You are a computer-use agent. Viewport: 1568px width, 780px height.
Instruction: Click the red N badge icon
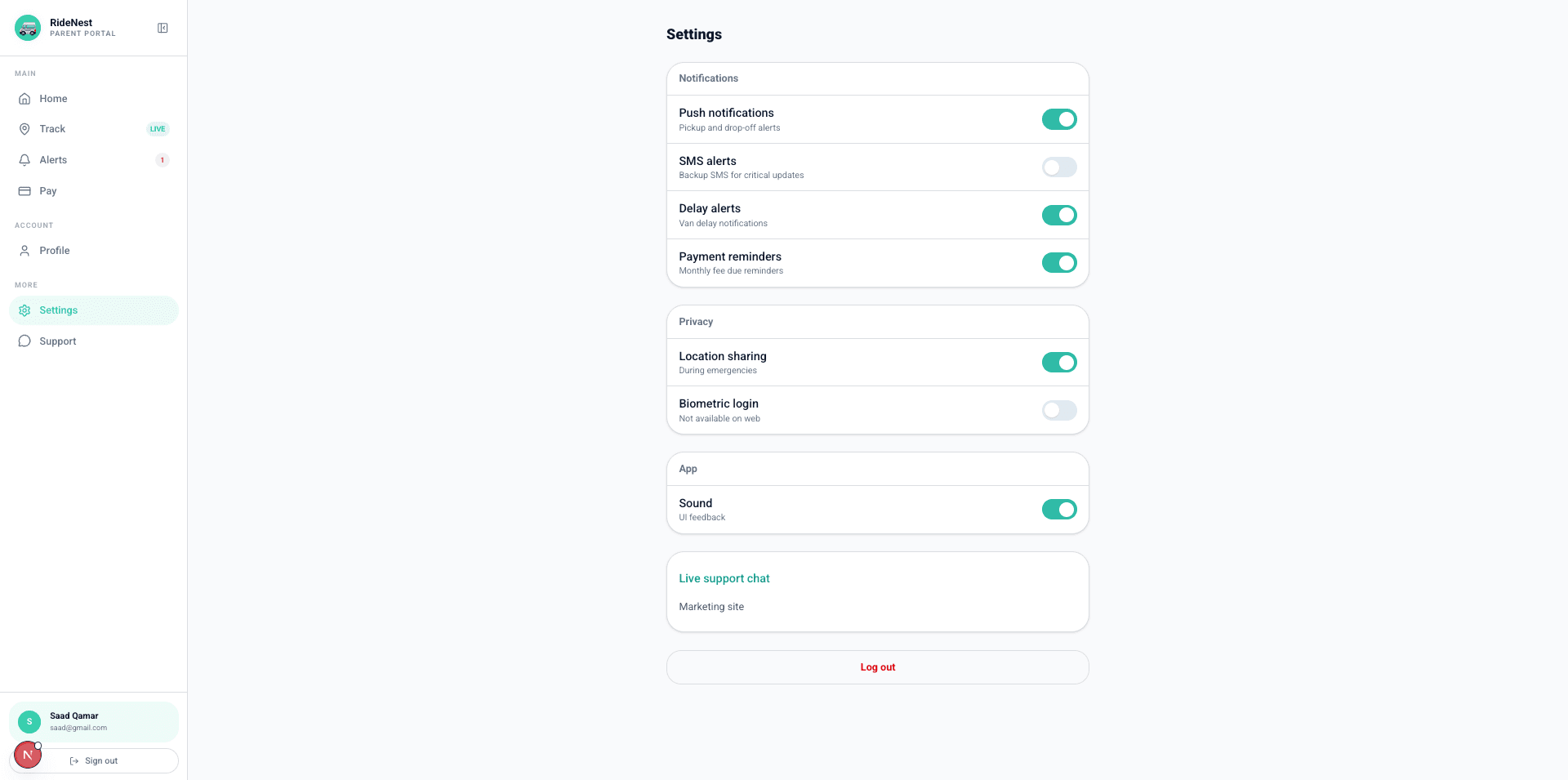click(28, 755)
